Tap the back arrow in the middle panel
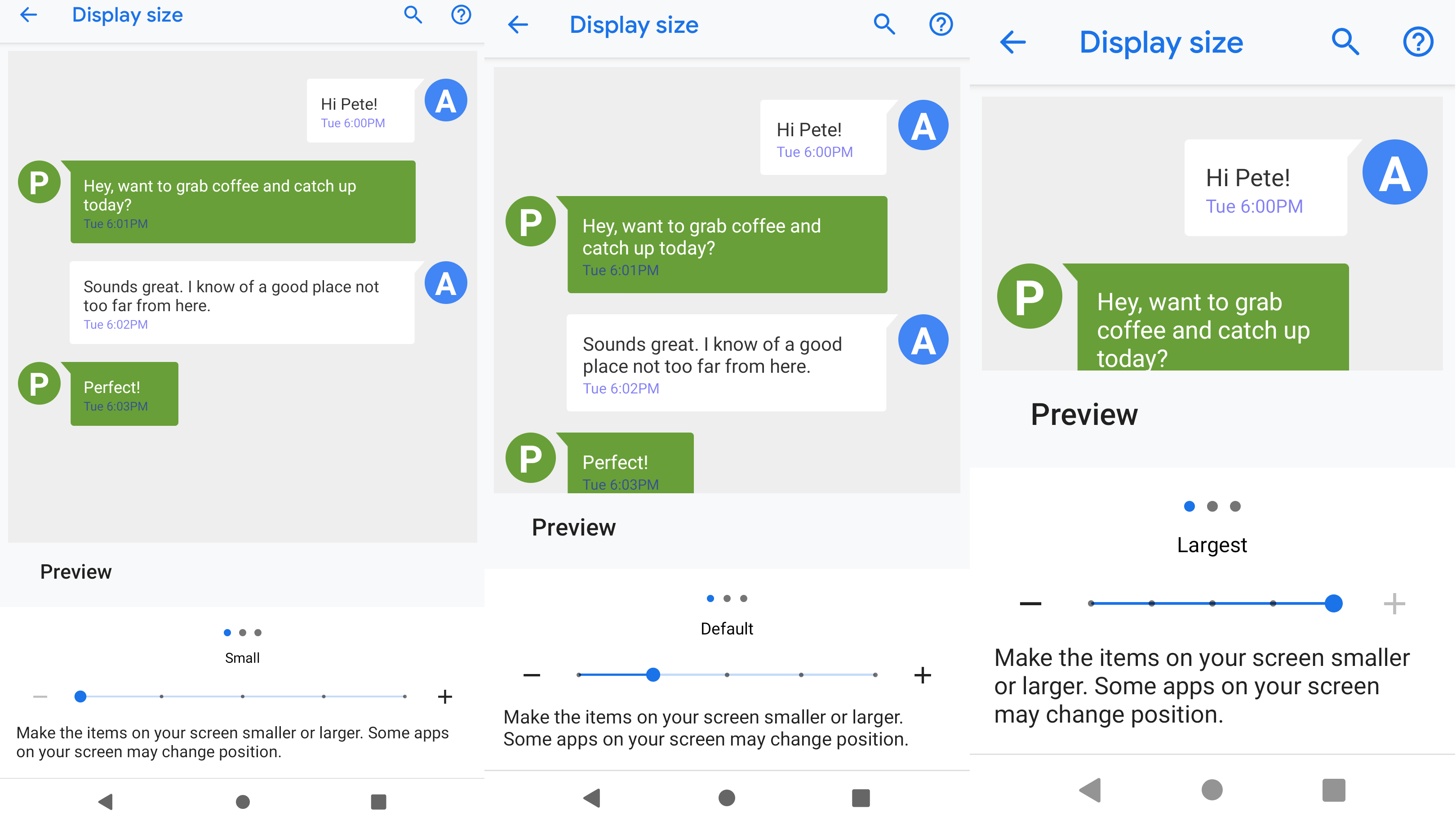The image size is (1456, 826). pos(518,24)
